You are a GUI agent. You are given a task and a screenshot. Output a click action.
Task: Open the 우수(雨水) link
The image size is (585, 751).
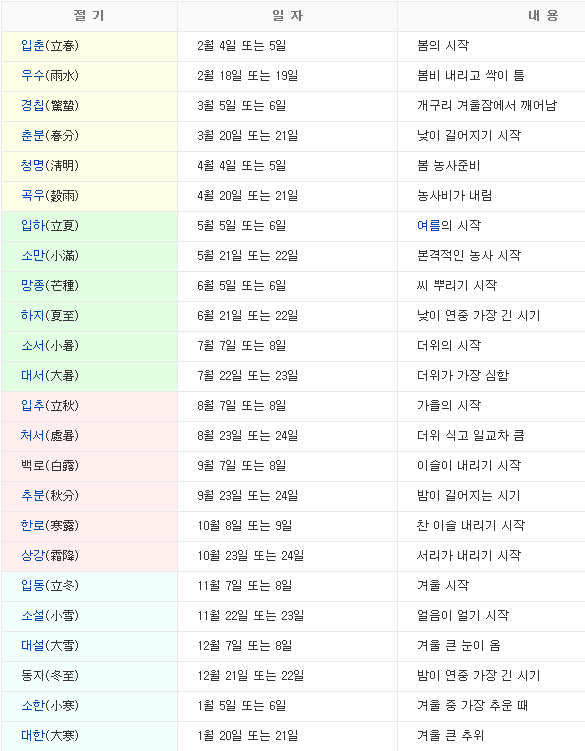click(x=33, y=76)
